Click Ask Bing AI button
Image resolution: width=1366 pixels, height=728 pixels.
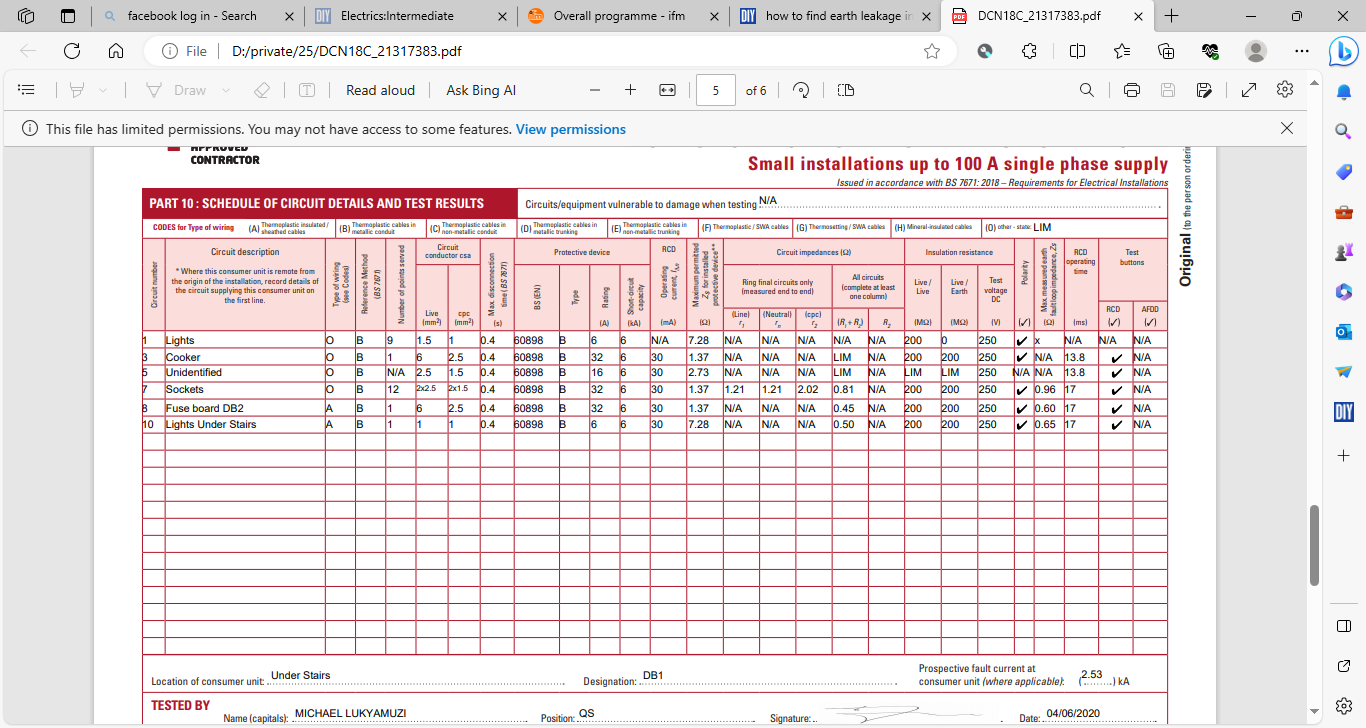pyautogui.click(x=481, y=90)
